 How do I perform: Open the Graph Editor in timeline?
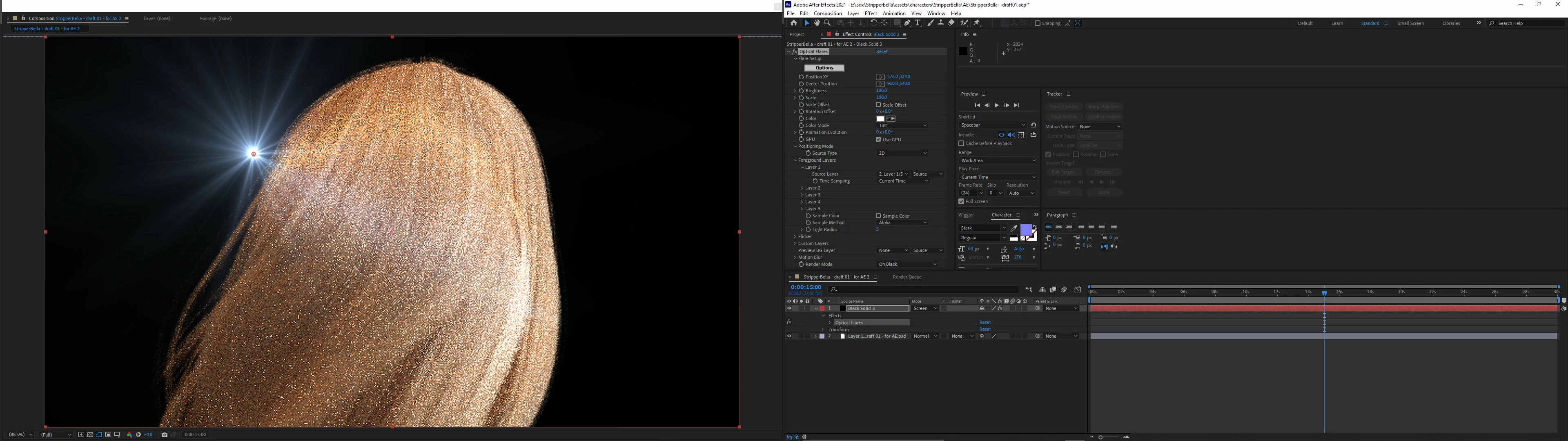[x=1078, y=290]
